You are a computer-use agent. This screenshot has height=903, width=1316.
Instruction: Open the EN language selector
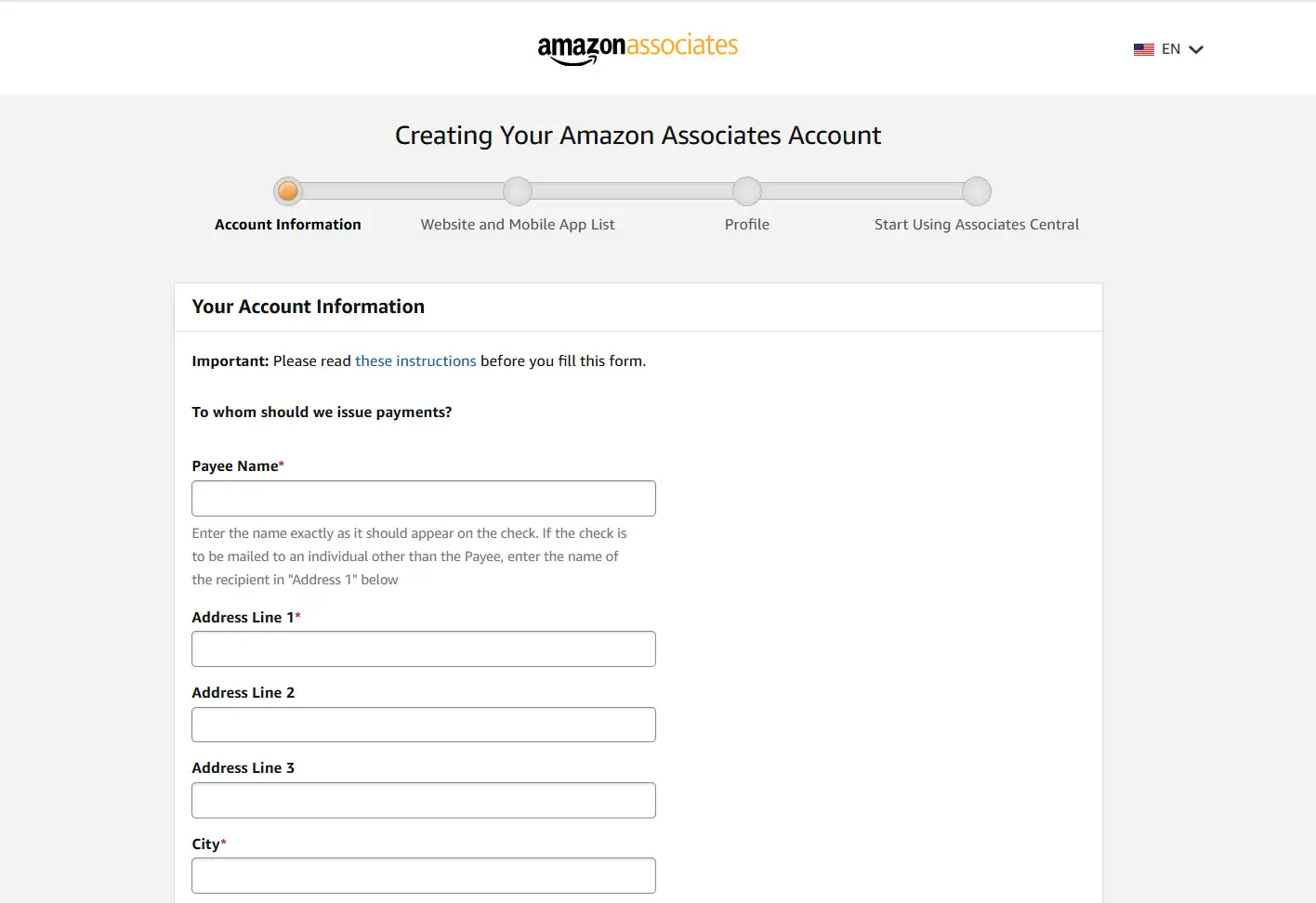coord(1171,49)
